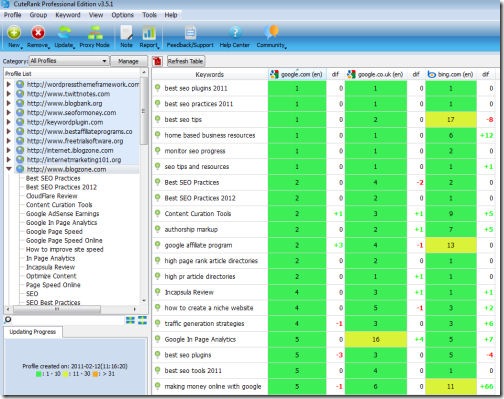
Task: Expand the freetrialsoftware.org profile
Action: (9, 141)
